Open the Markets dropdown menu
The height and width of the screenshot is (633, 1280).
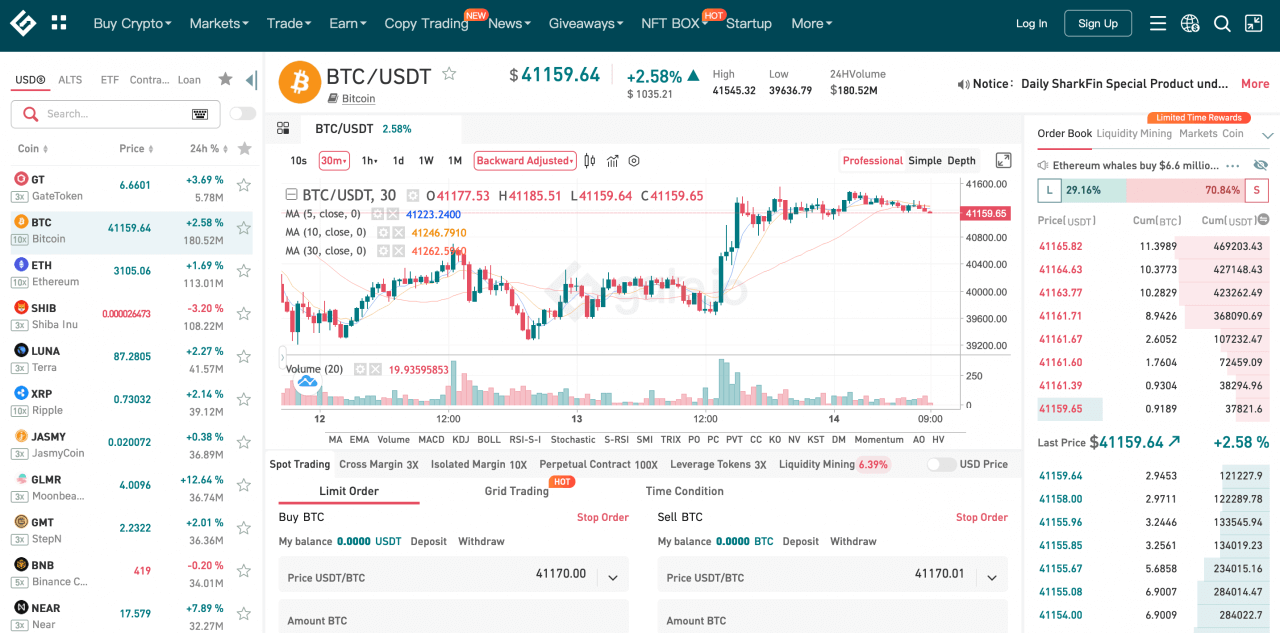219,23
